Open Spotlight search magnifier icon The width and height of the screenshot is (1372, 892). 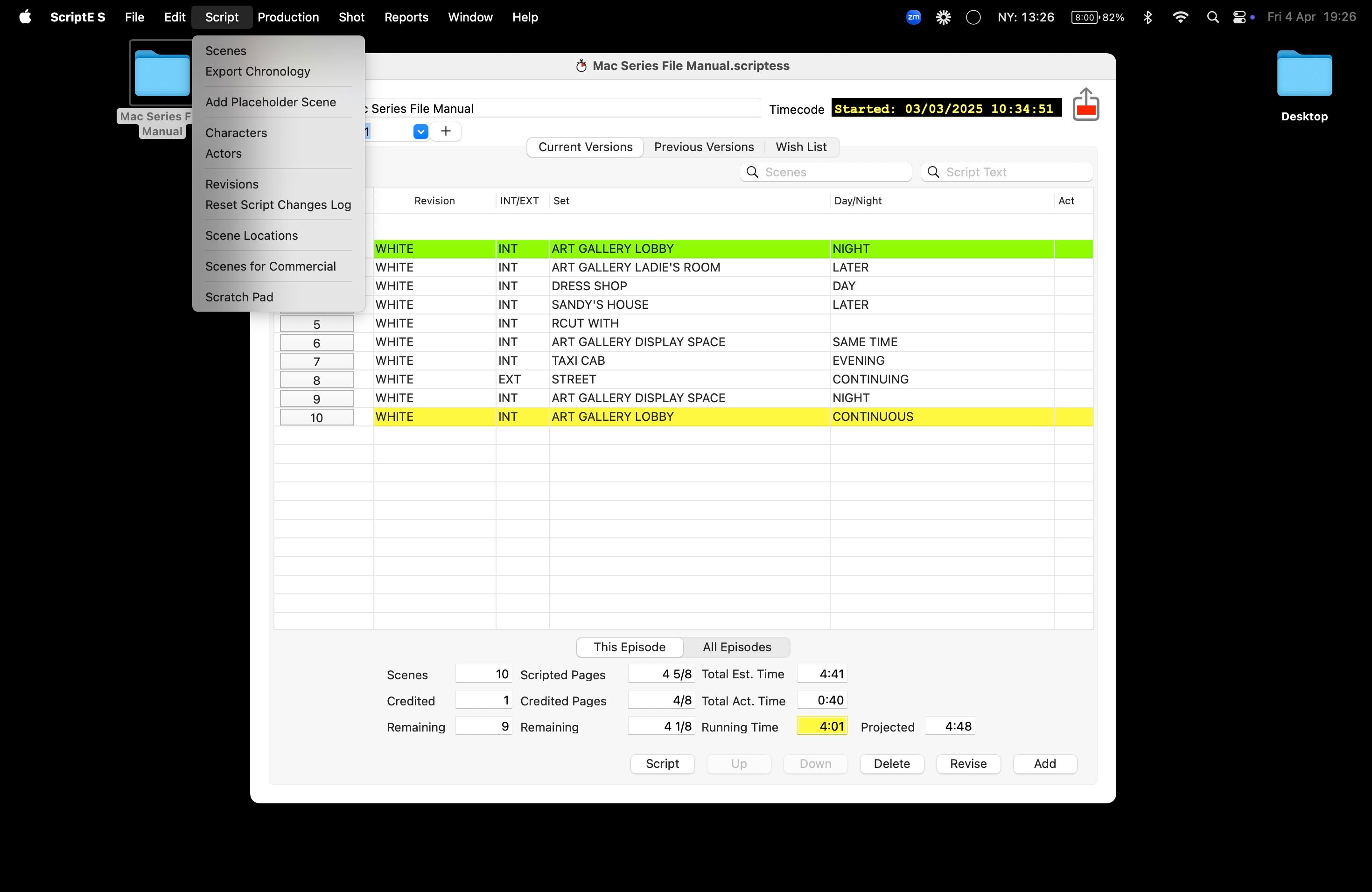(1212, 17)
